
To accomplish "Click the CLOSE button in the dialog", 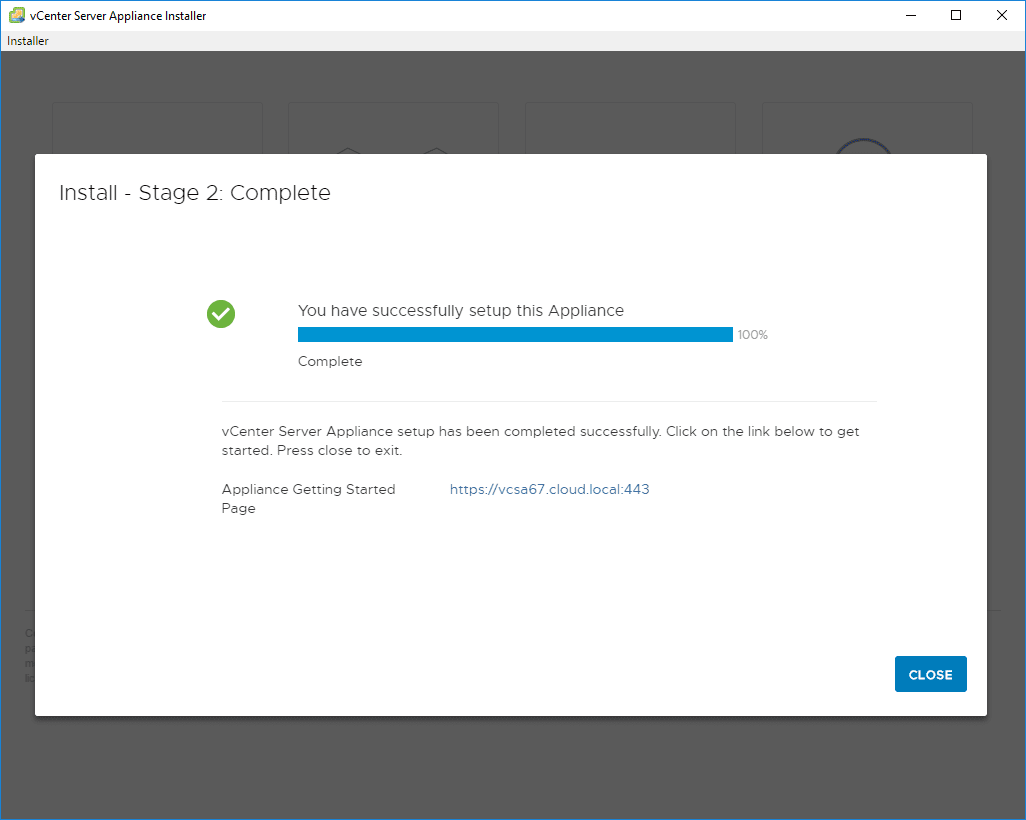I will 930,674.
